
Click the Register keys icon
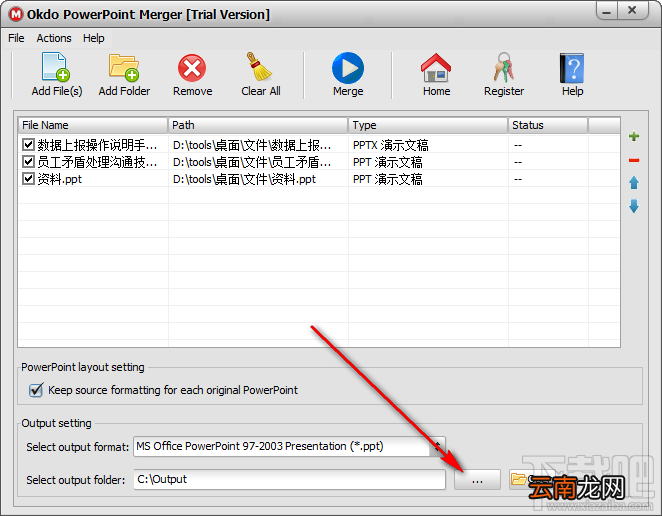(x=504, y=68)
